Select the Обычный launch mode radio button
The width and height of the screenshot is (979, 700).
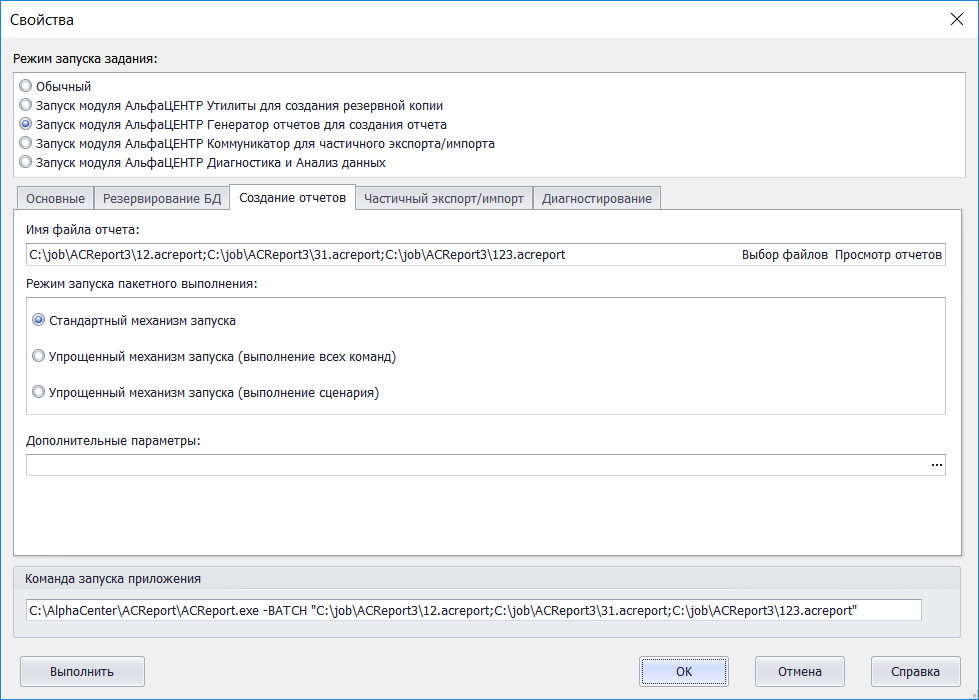[x=26, y=86]
